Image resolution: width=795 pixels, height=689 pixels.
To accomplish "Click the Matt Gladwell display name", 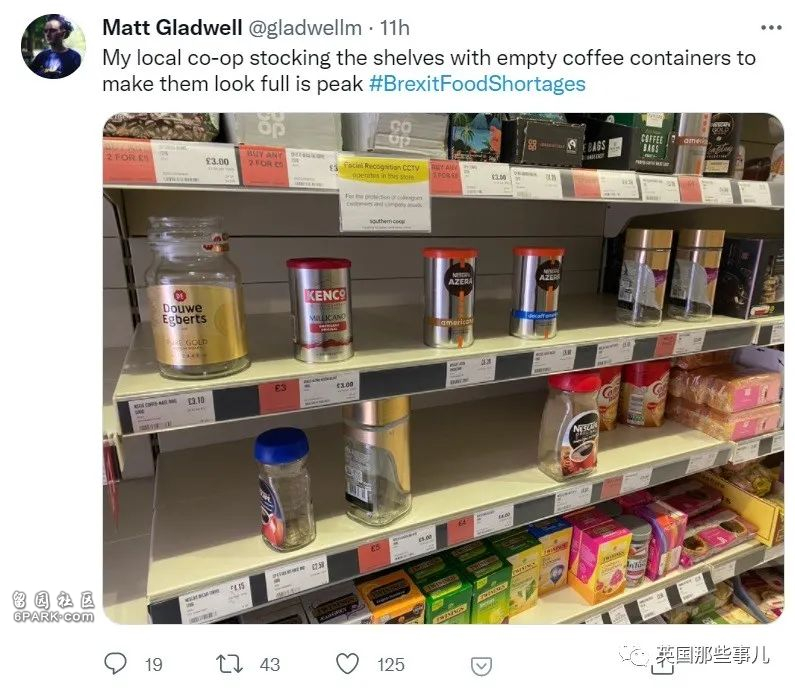I will 172,28.
